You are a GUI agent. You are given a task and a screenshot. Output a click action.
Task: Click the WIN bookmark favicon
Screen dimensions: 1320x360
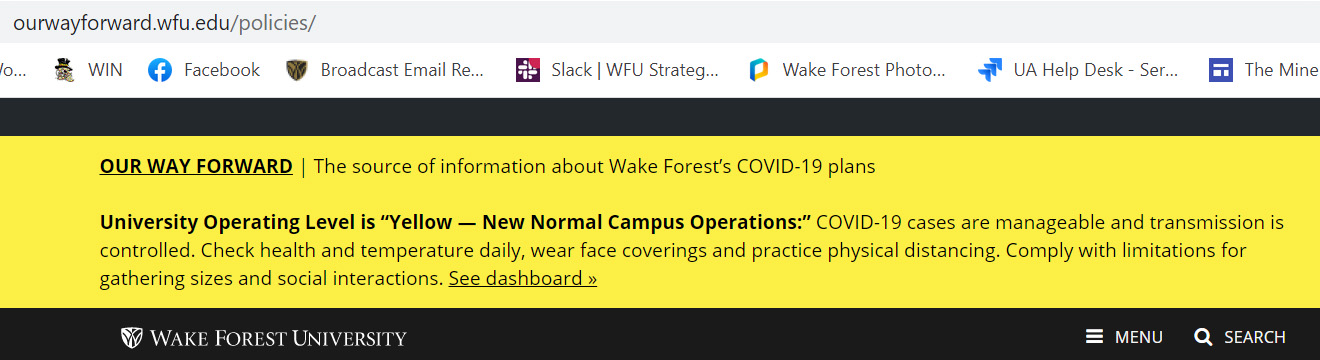pos(66,70)
